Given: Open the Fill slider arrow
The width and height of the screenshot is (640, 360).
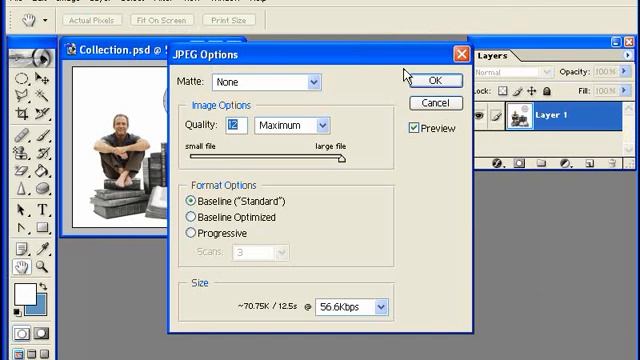Looking at the screenshot, I should pyautogui.click(x=624, y=90).
